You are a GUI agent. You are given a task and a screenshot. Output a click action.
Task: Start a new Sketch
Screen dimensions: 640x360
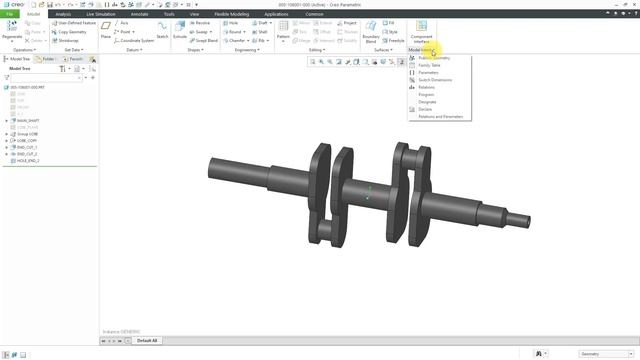(x=162, y=30)
